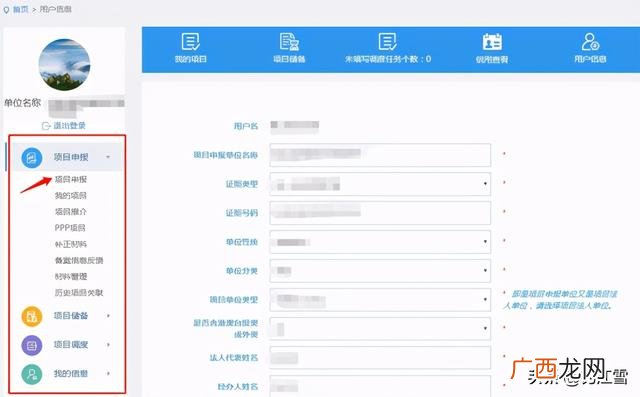Click the 我的信息 group label in sidebar
The image size is (640, 397).
click(71, 373)
